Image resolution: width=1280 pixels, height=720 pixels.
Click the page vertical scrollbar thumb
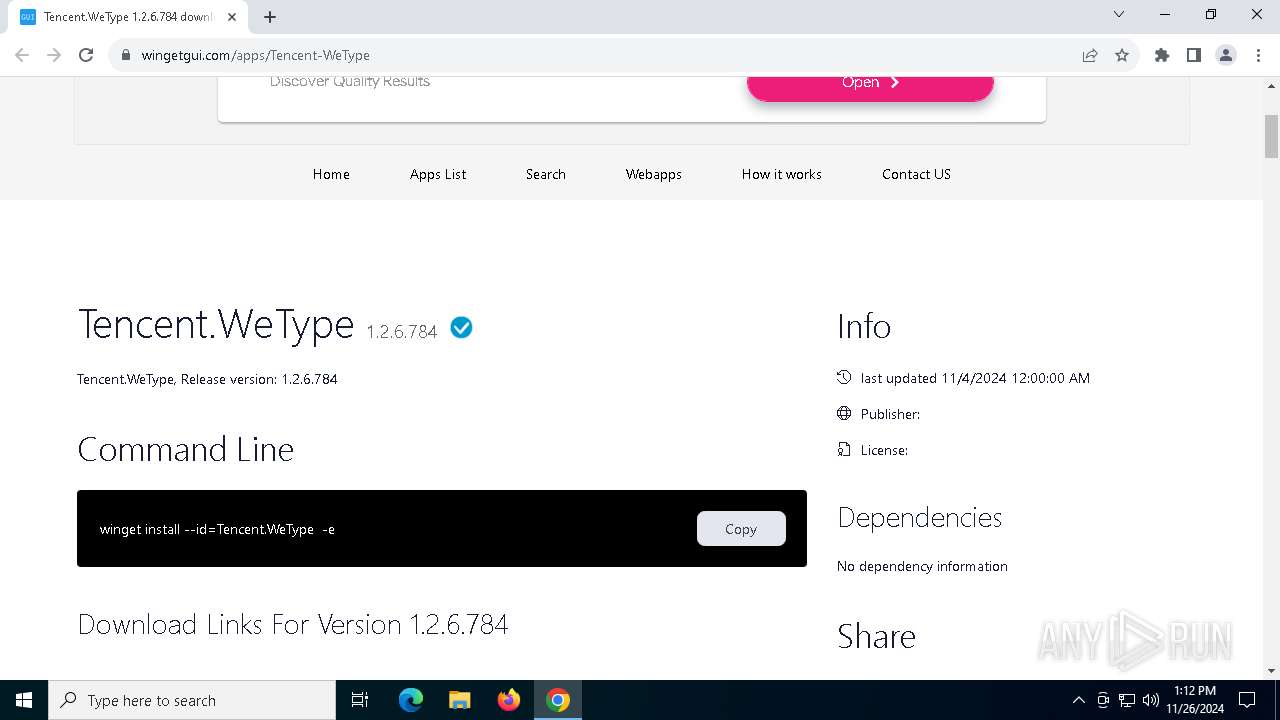point(1271,135)
